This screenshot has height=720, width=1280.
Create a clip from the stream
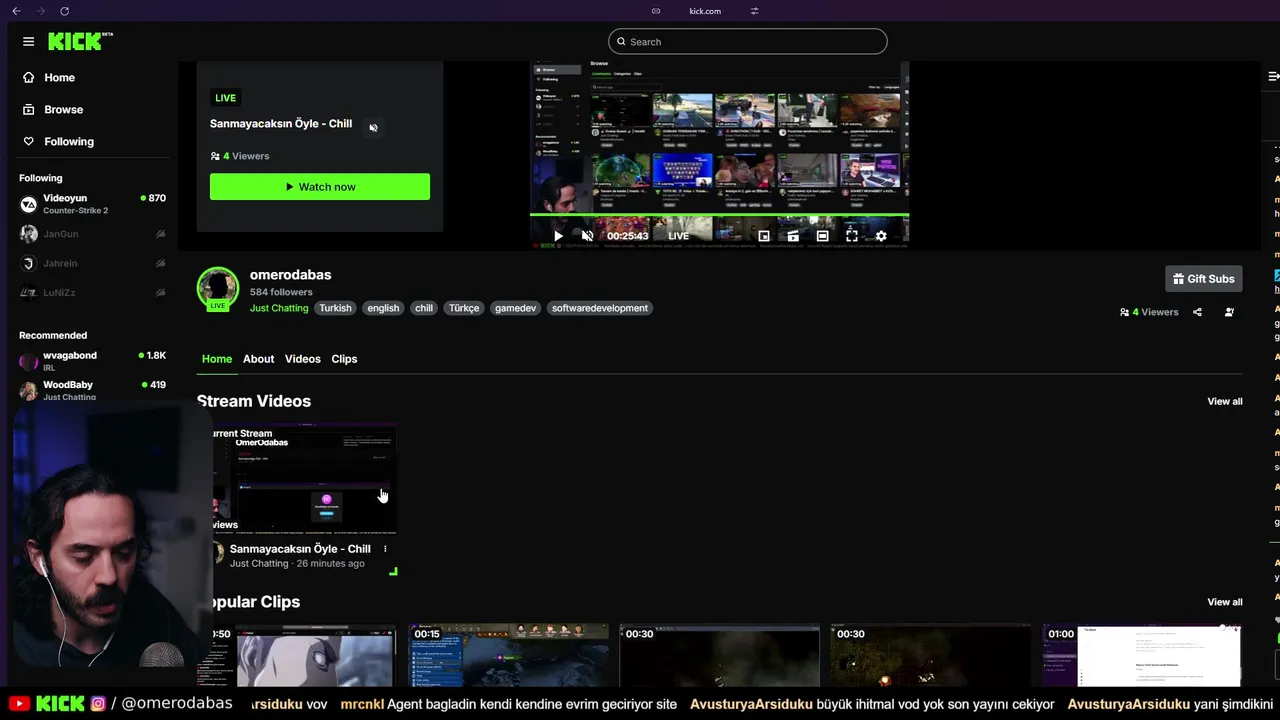coord(793,236)
